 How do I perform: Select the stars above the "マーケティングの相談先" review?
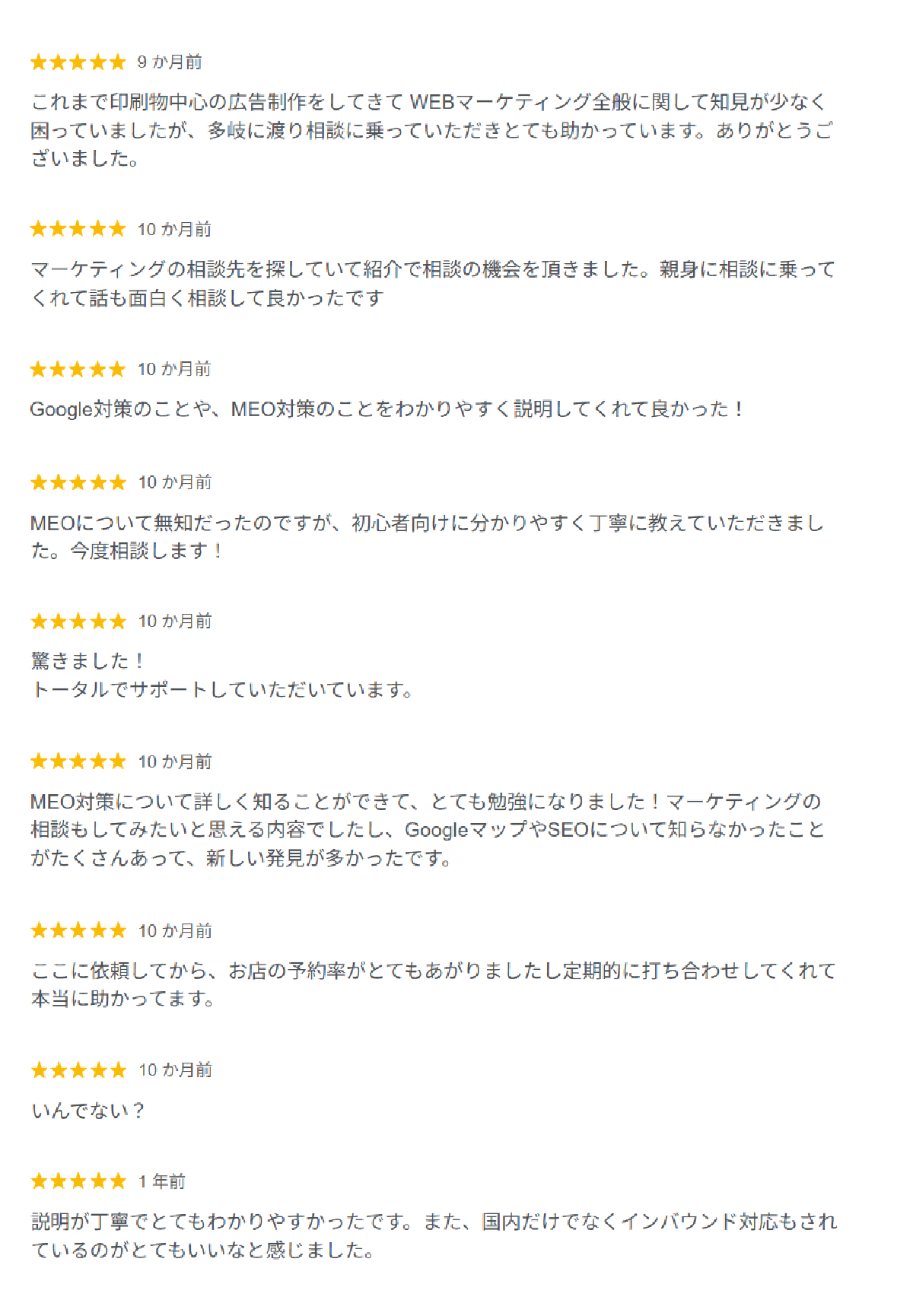coord(78,229)
